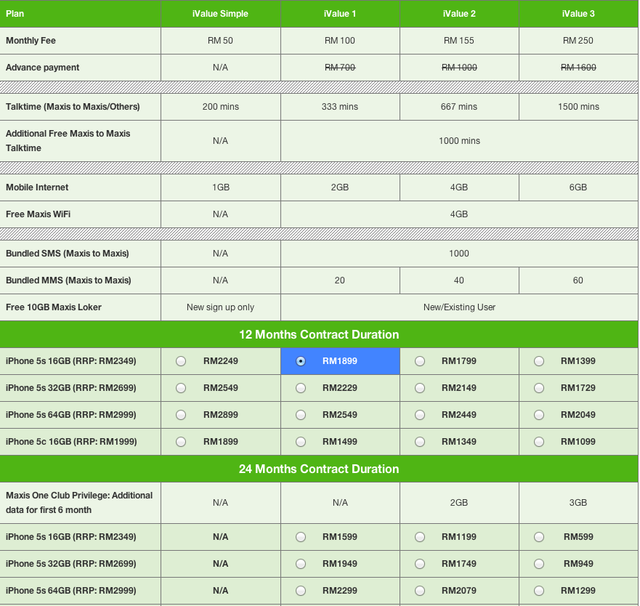The image size is (640, 606).
Task: Select the highlighted RM1899 iValue 1 radio button
Action: [x=301, y=361]
